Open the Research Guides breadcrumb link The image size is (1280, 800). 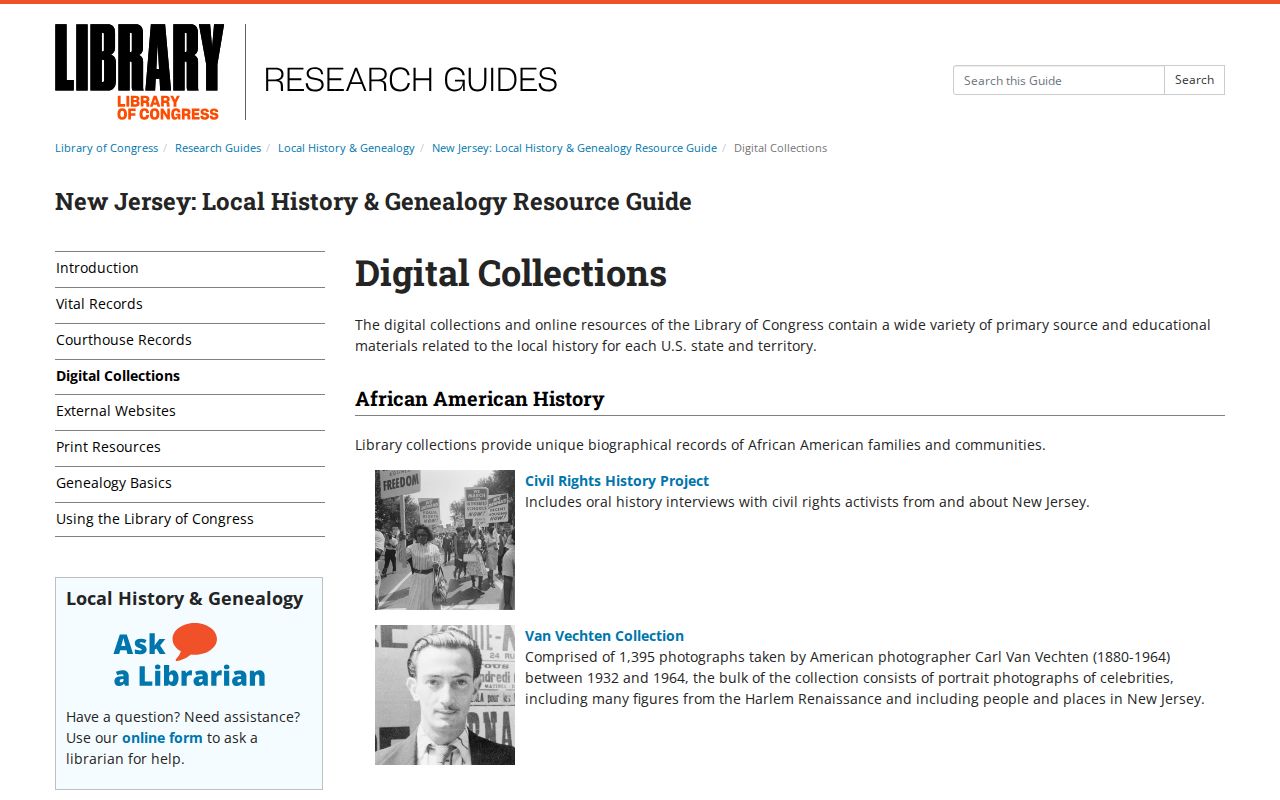(x=218, y=148)
